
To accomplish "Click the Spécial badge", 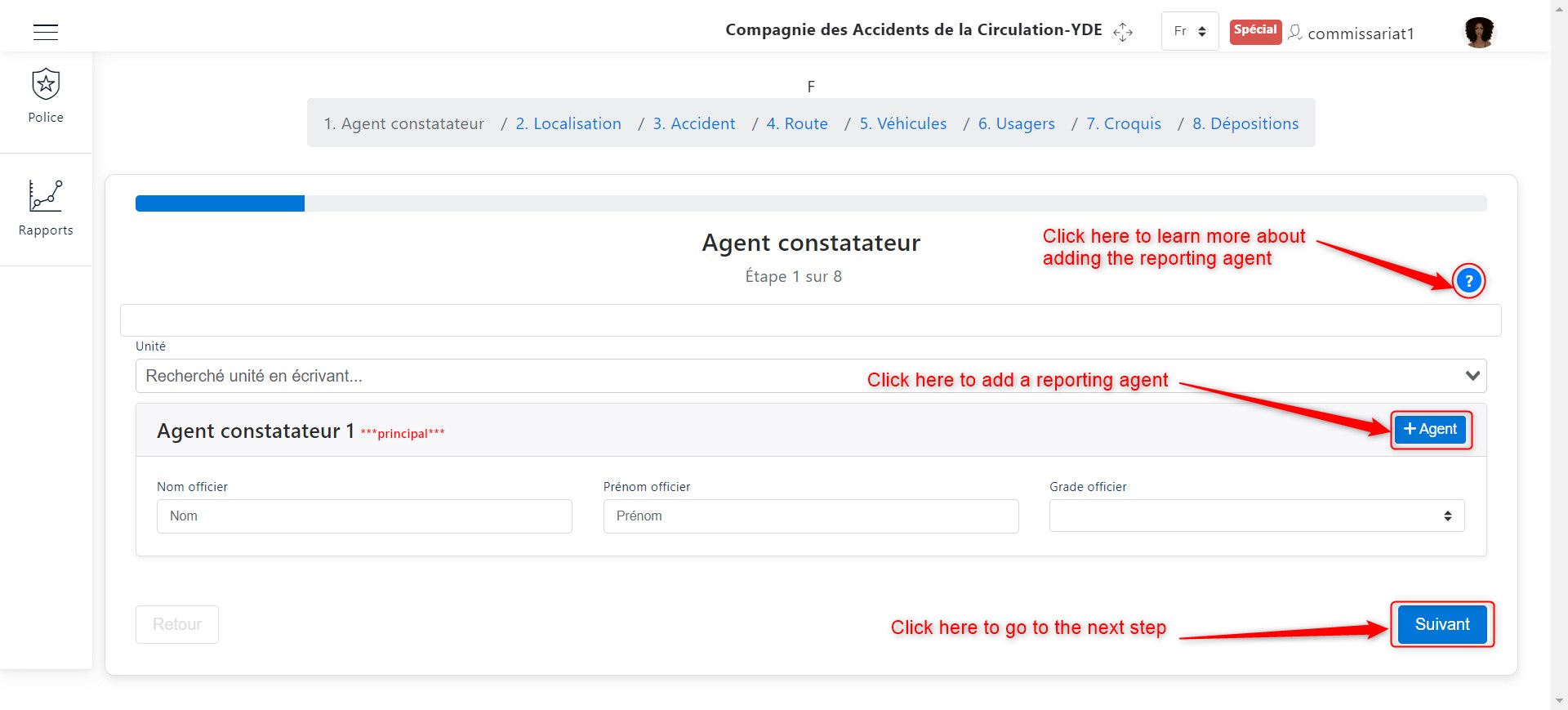I will click(1255, 30).
